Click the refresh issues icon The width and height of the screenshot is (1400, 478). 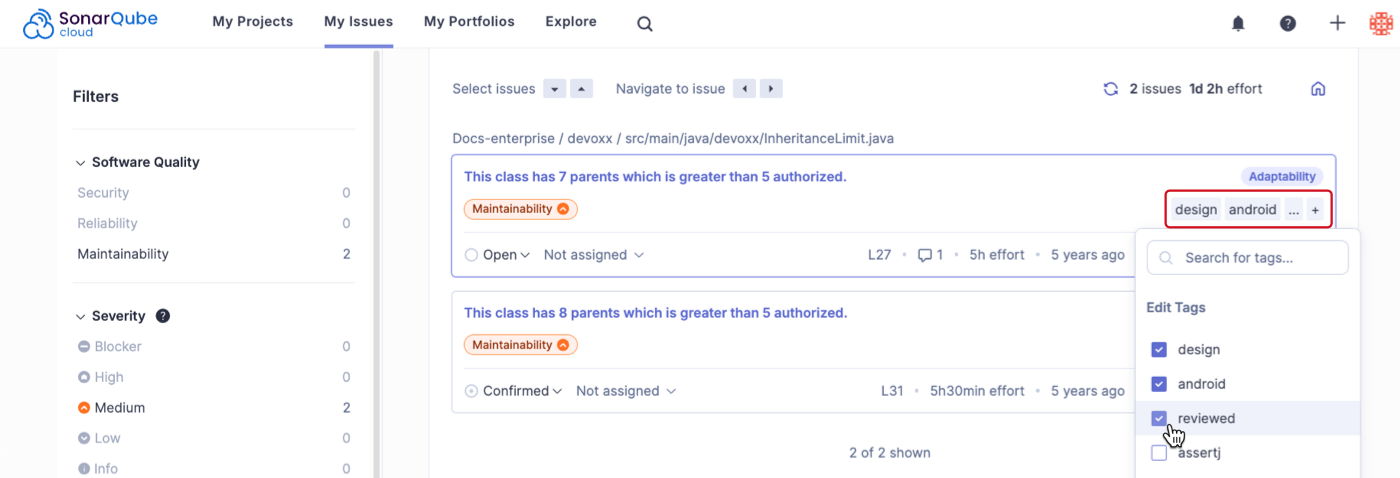point(1110,89)
